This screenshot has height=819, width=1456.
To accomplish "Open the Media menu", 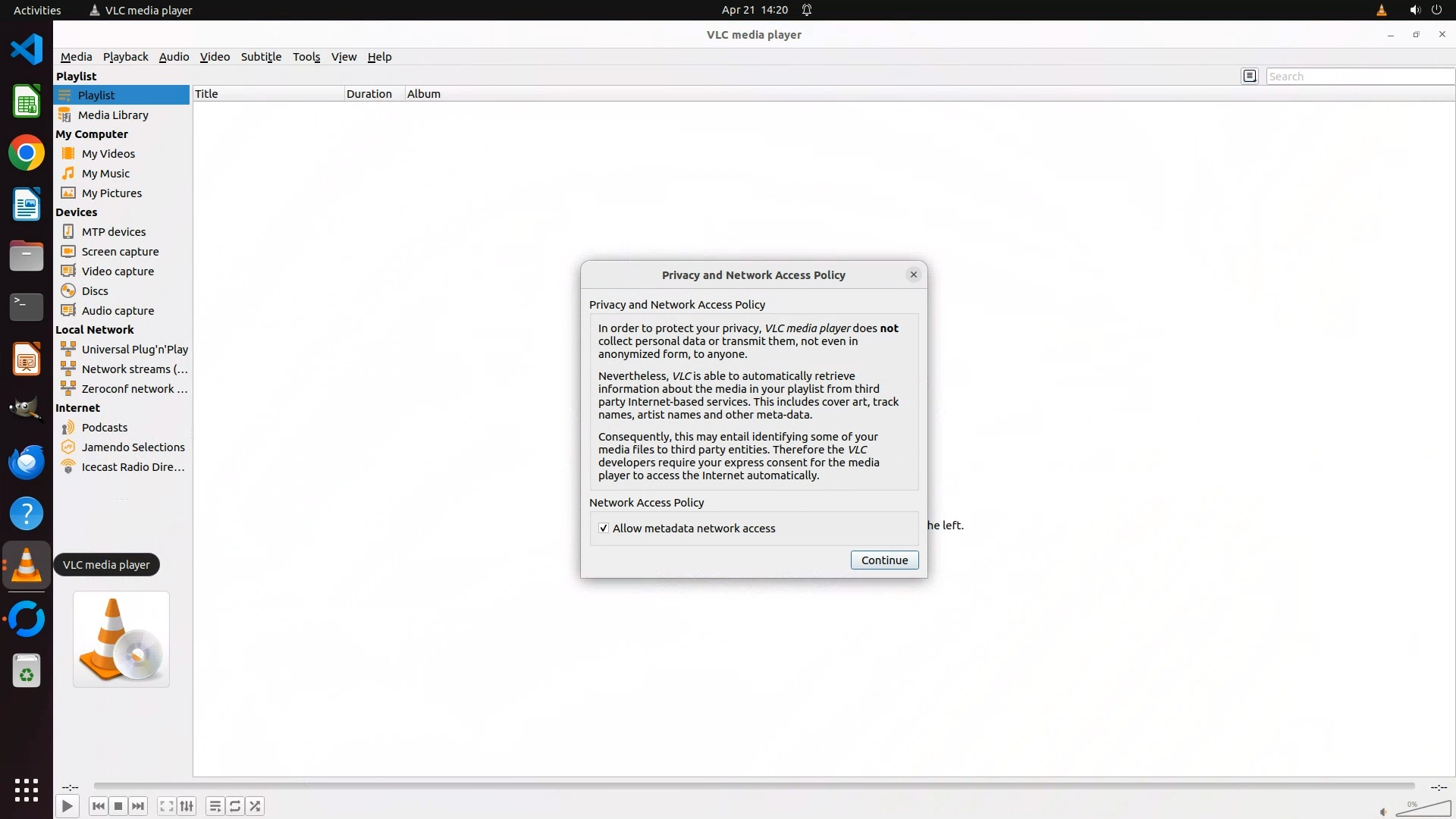I will (x=76, y=57).
